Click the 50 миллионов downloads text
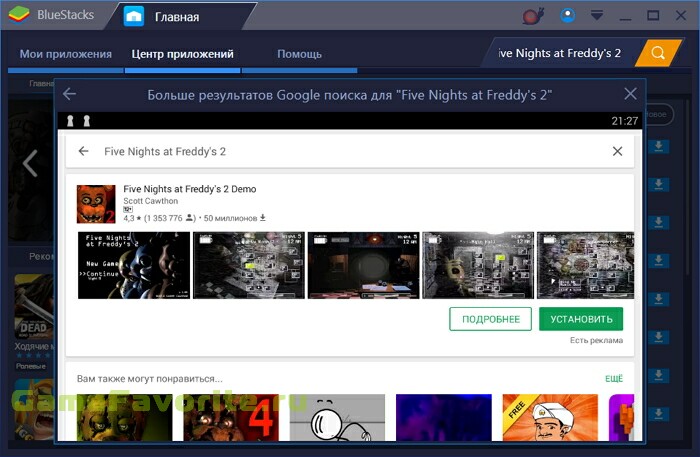This screenshot has height=457, width=700. click(x=234, y=218)
